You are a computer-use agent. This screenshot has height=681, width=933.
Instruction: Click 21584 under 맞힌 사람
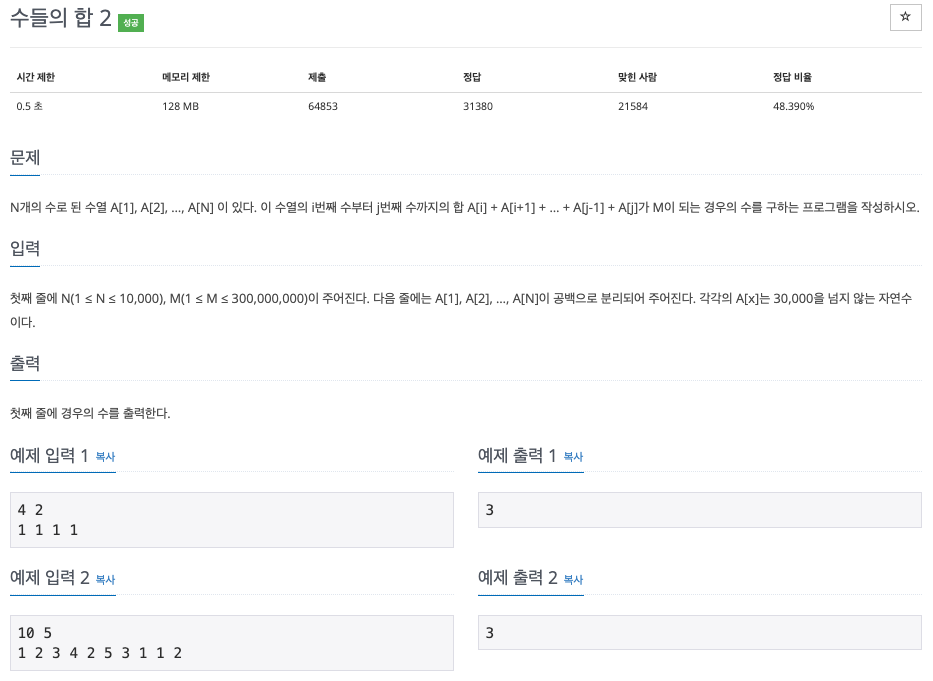(x=635, y=106)
